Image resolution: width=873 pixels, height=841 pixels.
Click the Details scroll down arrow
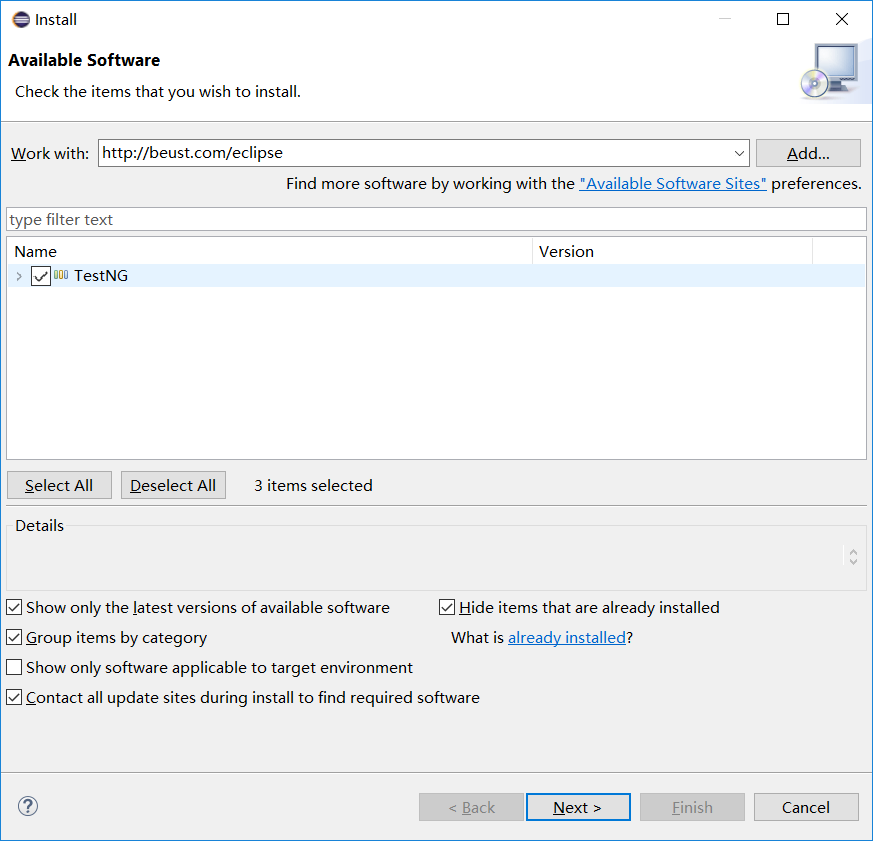tap(853, 561)
